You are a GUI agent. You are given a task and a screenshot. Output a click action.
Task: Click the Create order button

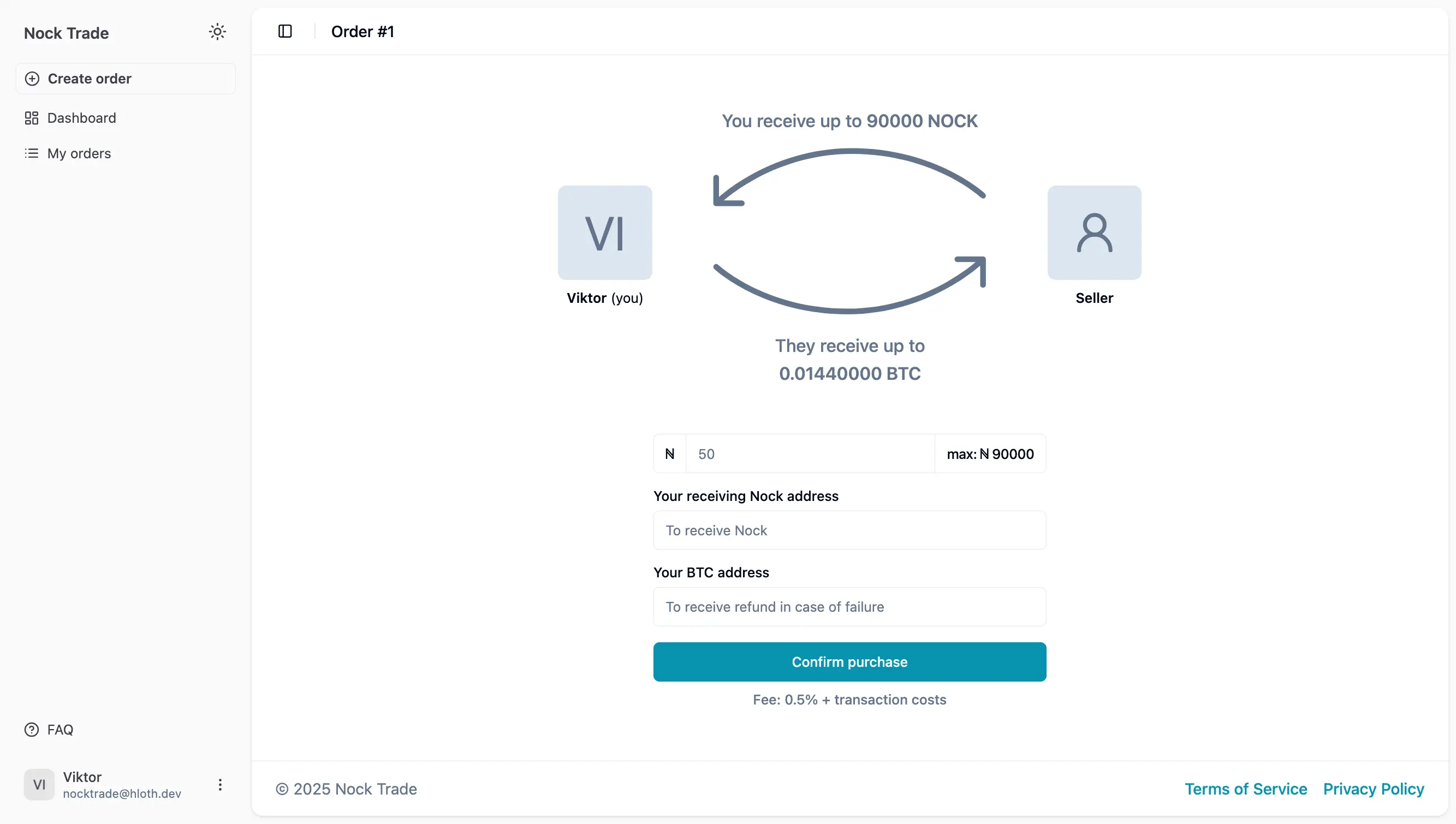125,79
